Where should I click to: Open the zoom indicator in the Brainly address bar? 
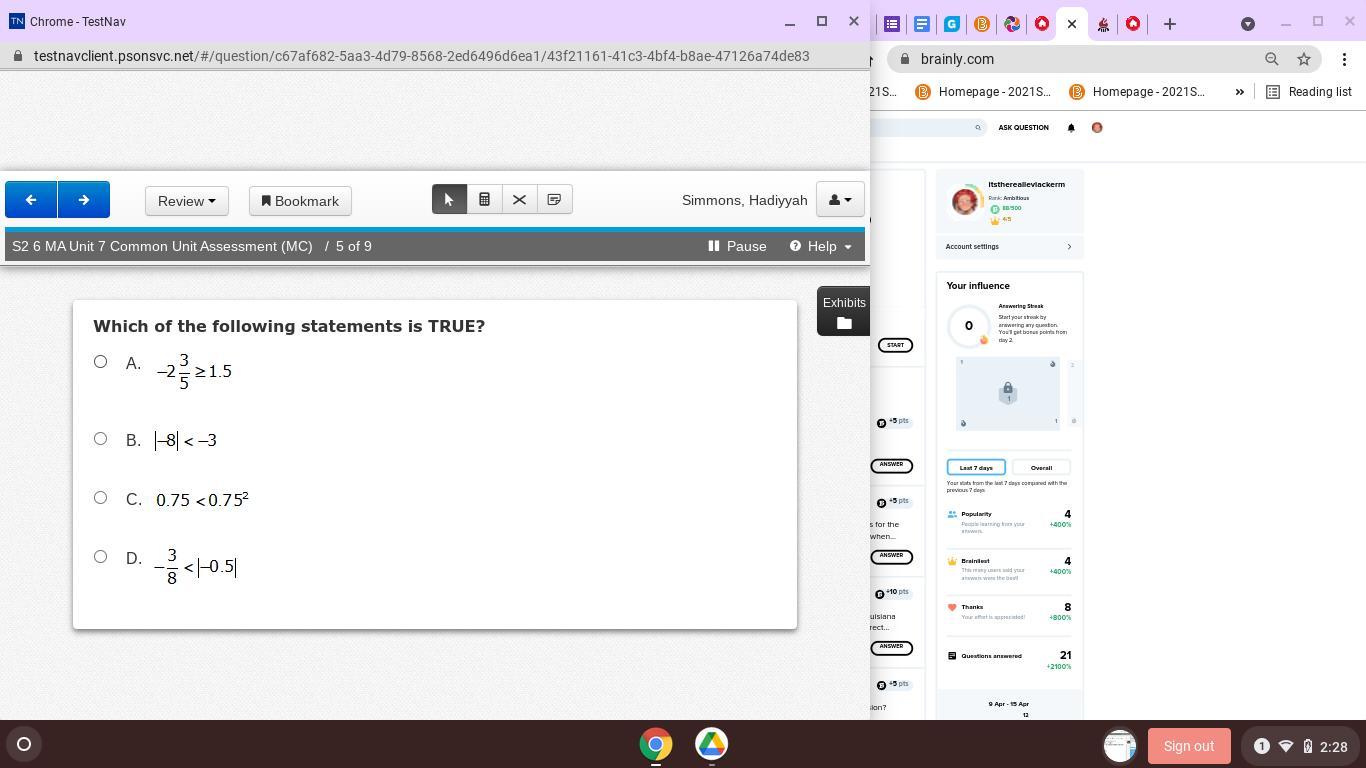click(x=1272, y=59)
